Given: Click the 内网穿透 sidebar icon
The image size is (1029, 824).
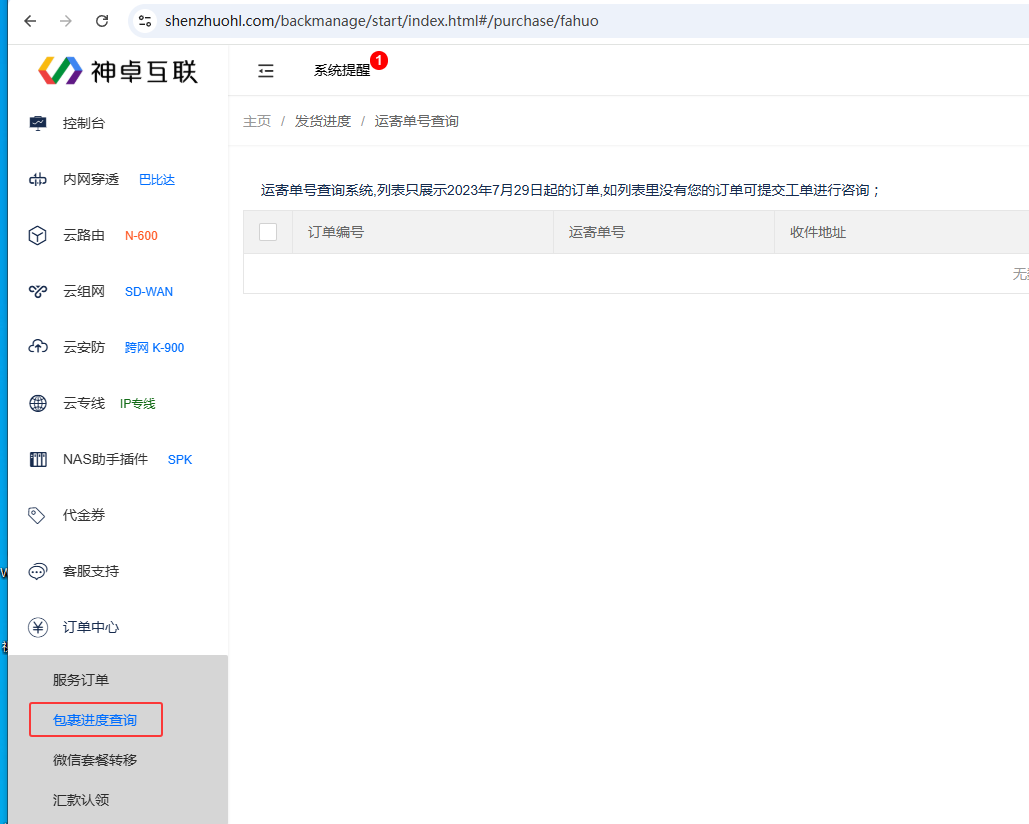Looking at the screenshot, I should 38,180.
